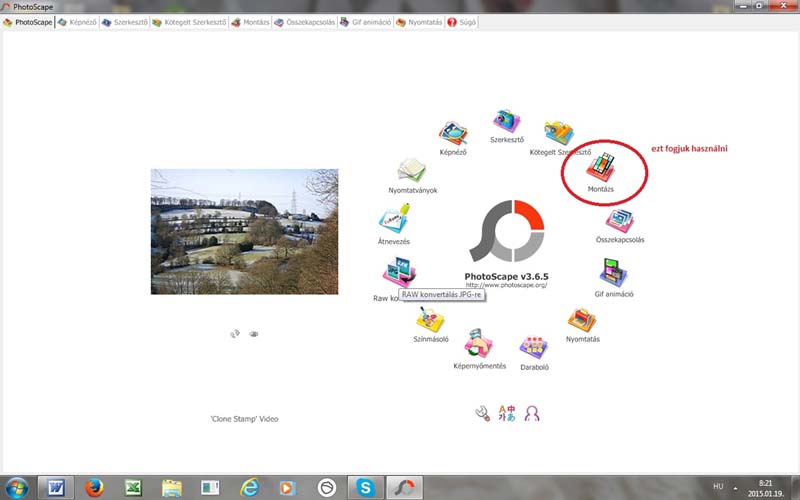The image size is (800, 500).
Task: Open the Súgó help tab
Action: click(462, 22)
